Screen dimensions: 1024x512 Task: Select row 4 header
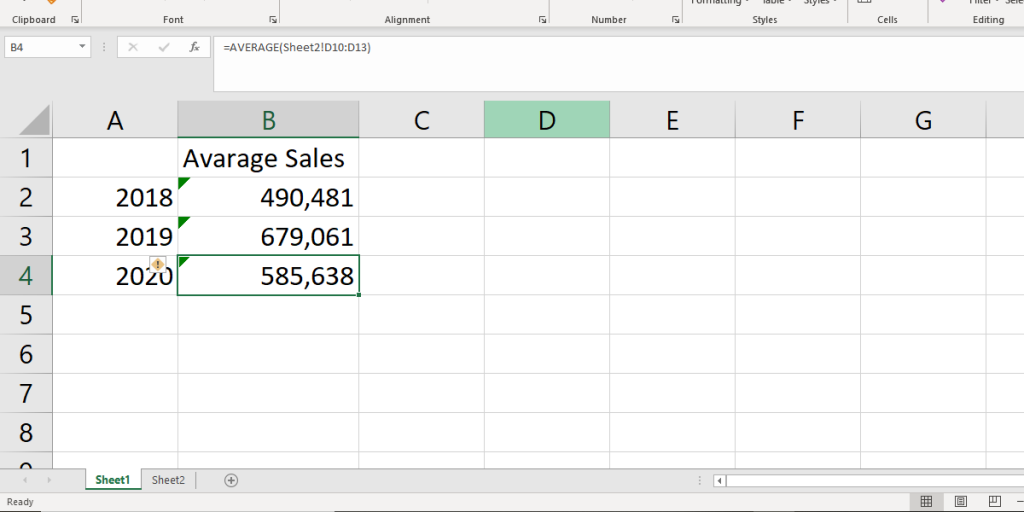pyautogui.click(x=26, y=275)
